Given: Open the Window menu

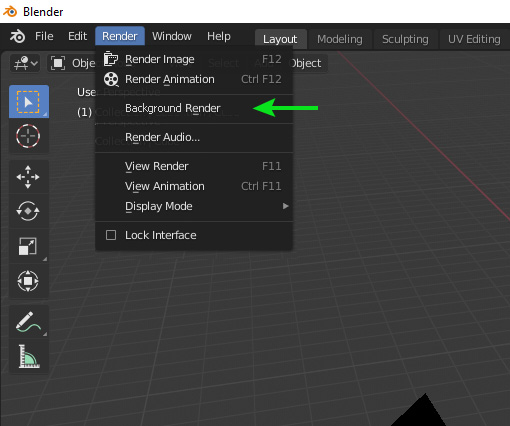Looking at the screenshot, I should pyautogui.click(x=172, y=36).
